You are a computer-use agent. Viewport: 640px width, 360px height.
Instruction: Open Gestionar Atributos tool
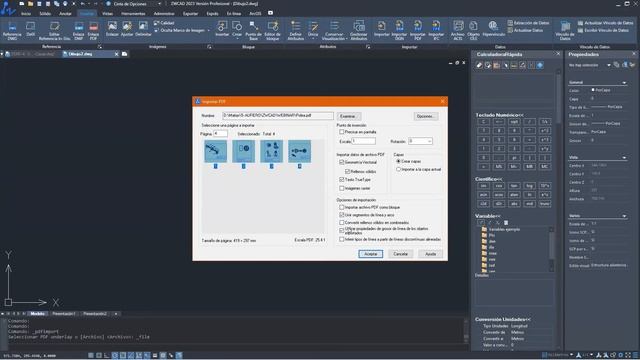[x=359, y=31]
